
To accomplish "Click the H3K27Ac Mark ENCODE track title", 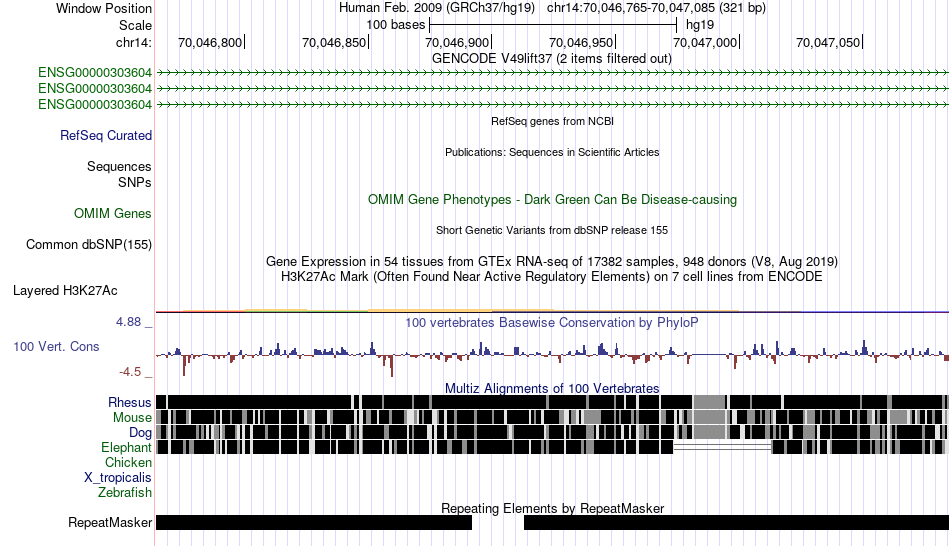I will 552,277.
